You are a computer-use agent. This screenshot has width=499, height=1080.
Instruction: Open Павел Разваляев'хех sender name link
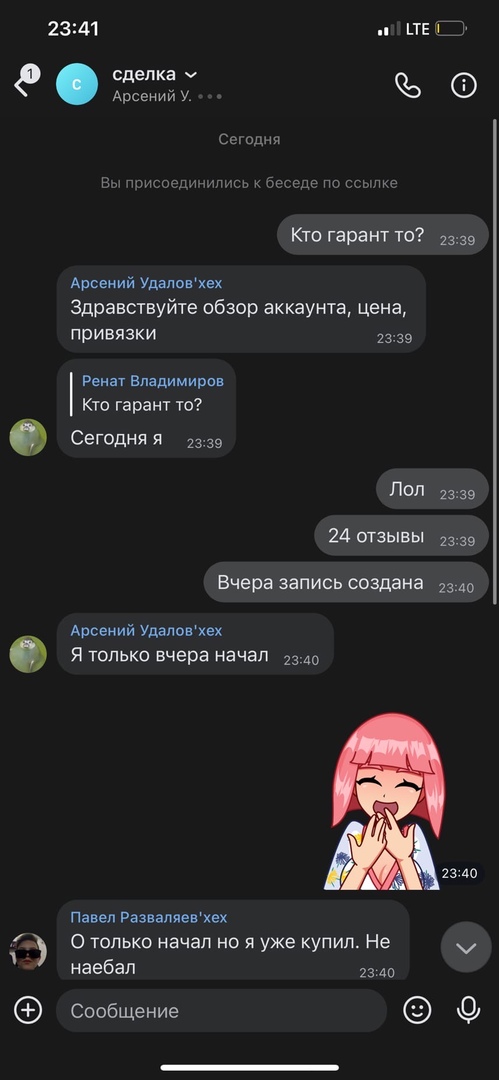tap(148, 917)
